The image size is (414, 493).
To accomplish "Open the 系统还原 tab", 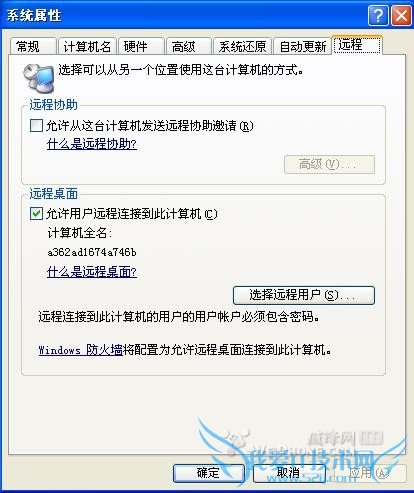I will (243, 46).
